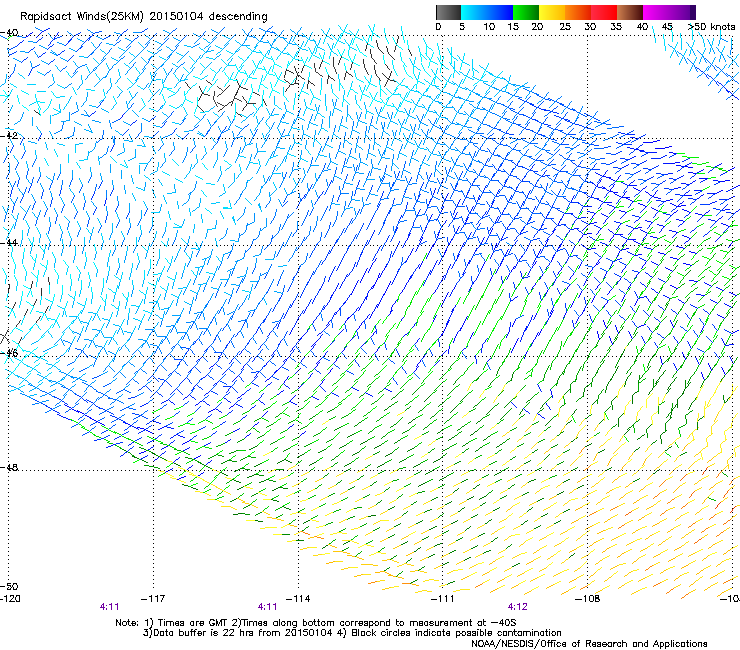Pick the magenta 40–45 knots color segment

656,12
